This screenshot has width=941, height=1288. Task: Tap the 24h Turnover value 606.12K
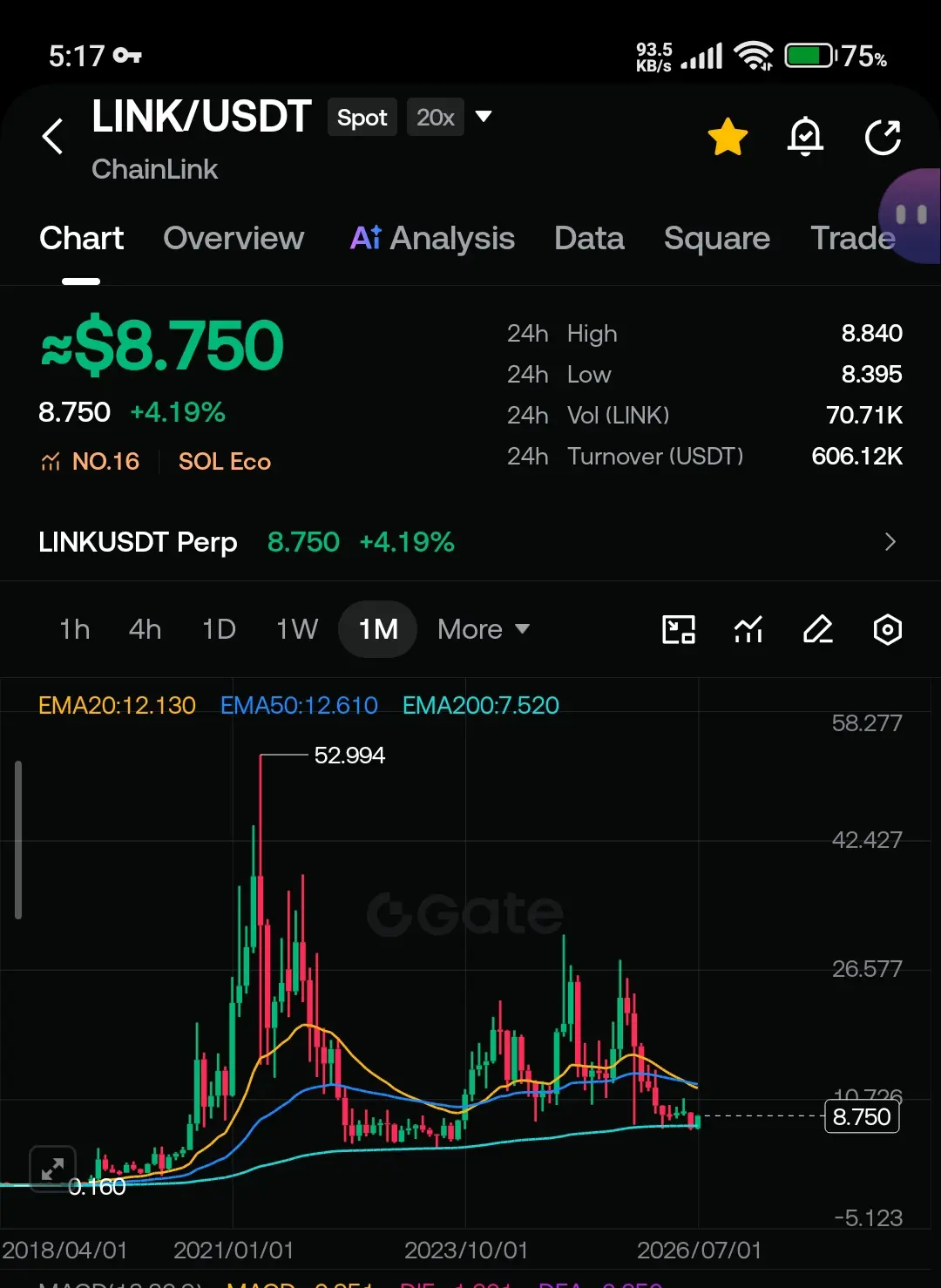(857, 456)
